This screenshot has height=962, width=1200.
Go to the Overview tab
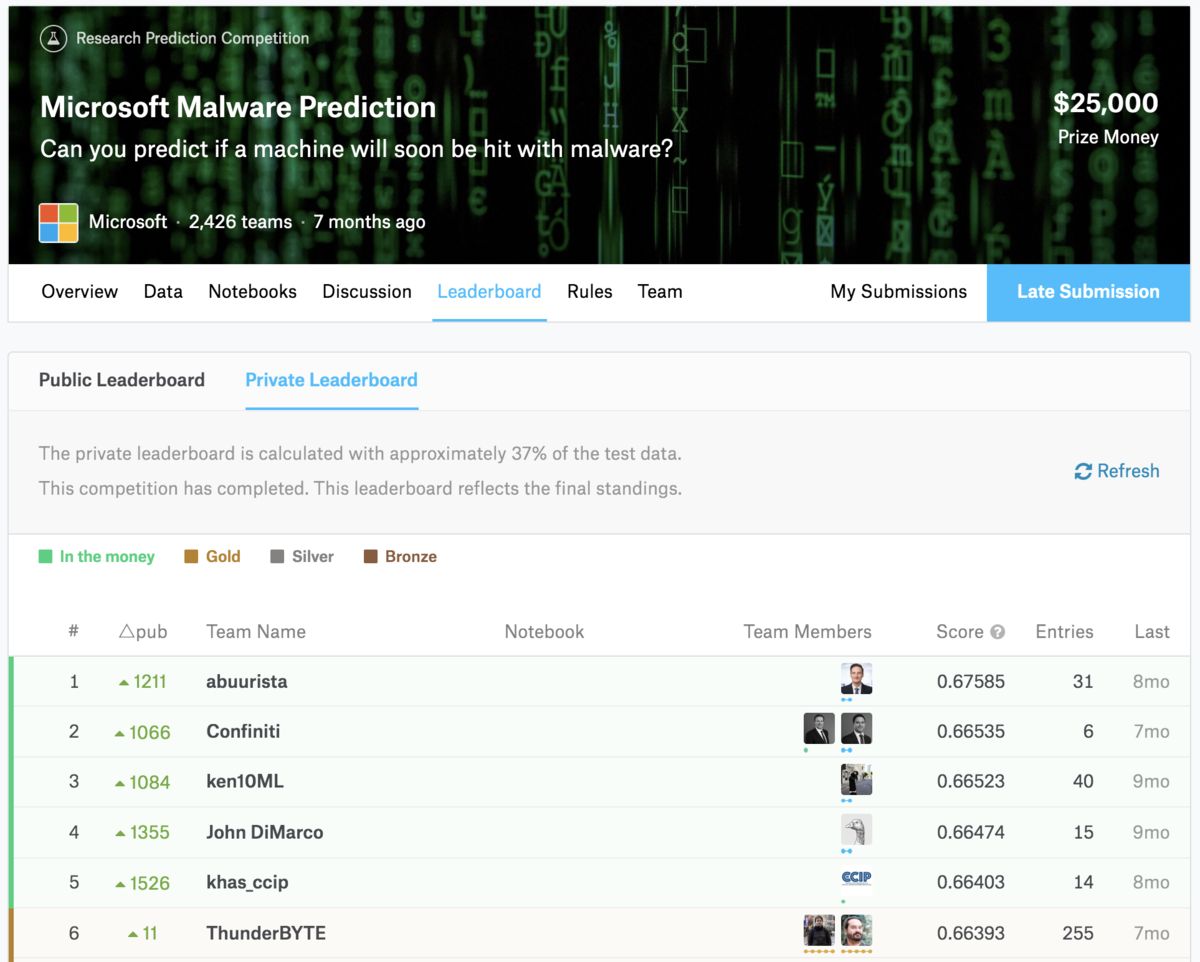[80, 292]
